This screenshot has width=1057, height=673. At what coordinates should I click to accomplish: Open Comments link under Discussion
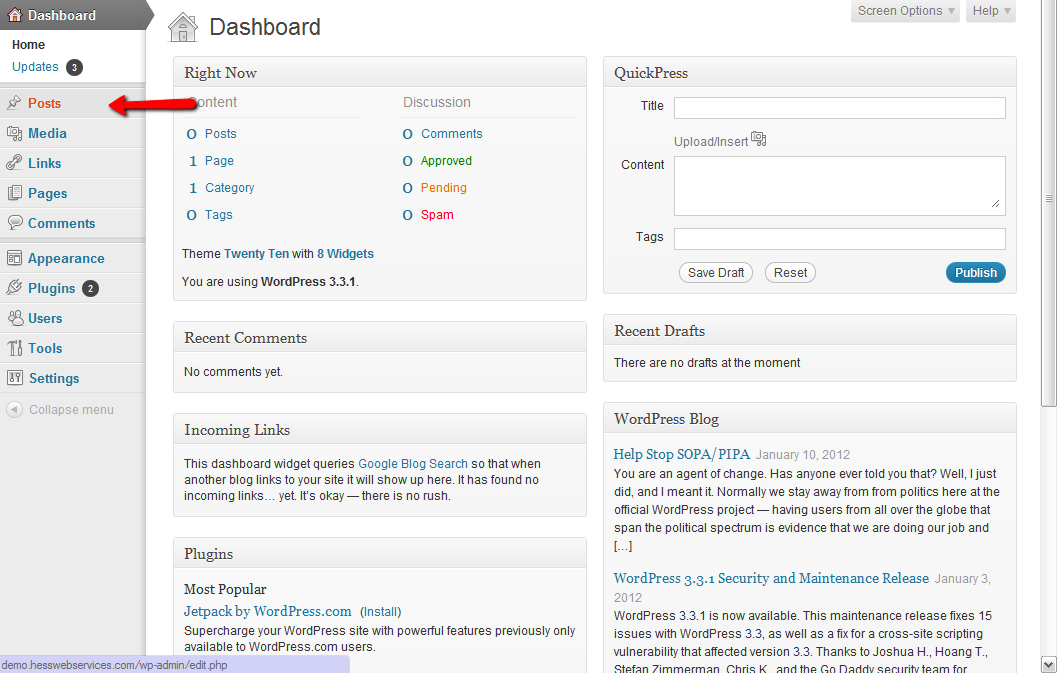[x=452, y=134]
